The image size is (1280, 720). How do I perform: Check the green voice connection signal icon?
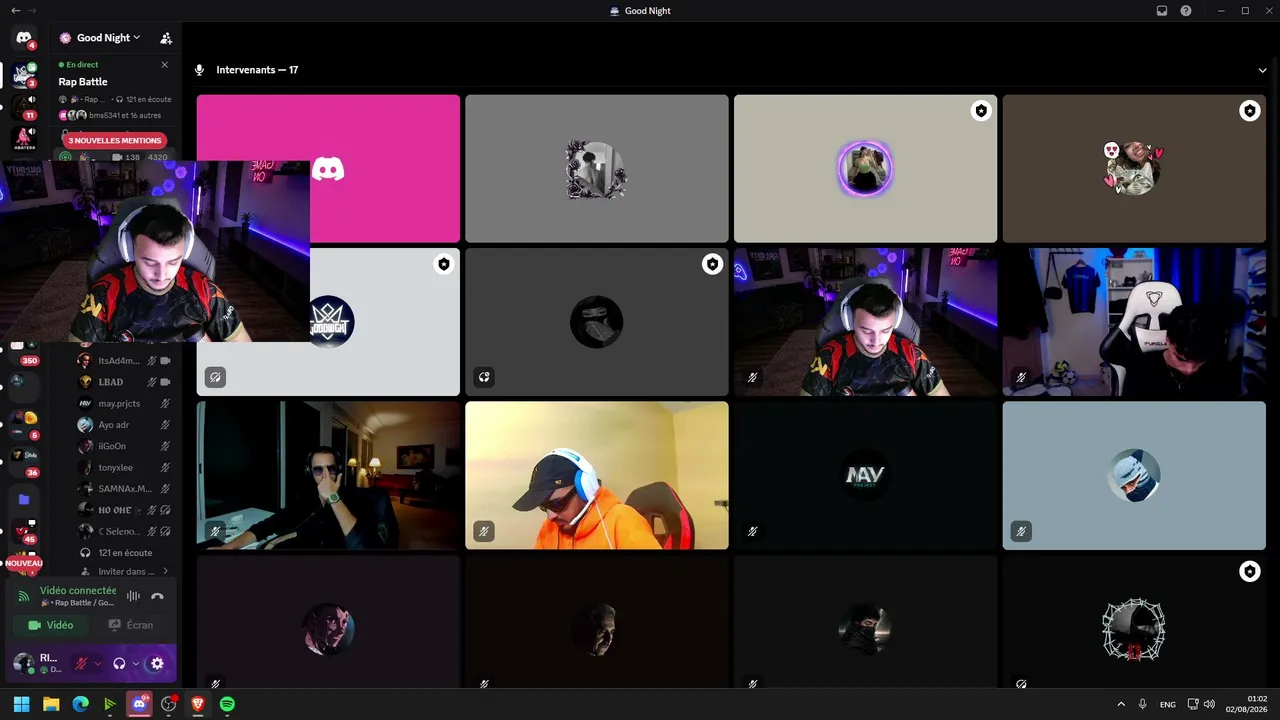(x=24, y=596)
